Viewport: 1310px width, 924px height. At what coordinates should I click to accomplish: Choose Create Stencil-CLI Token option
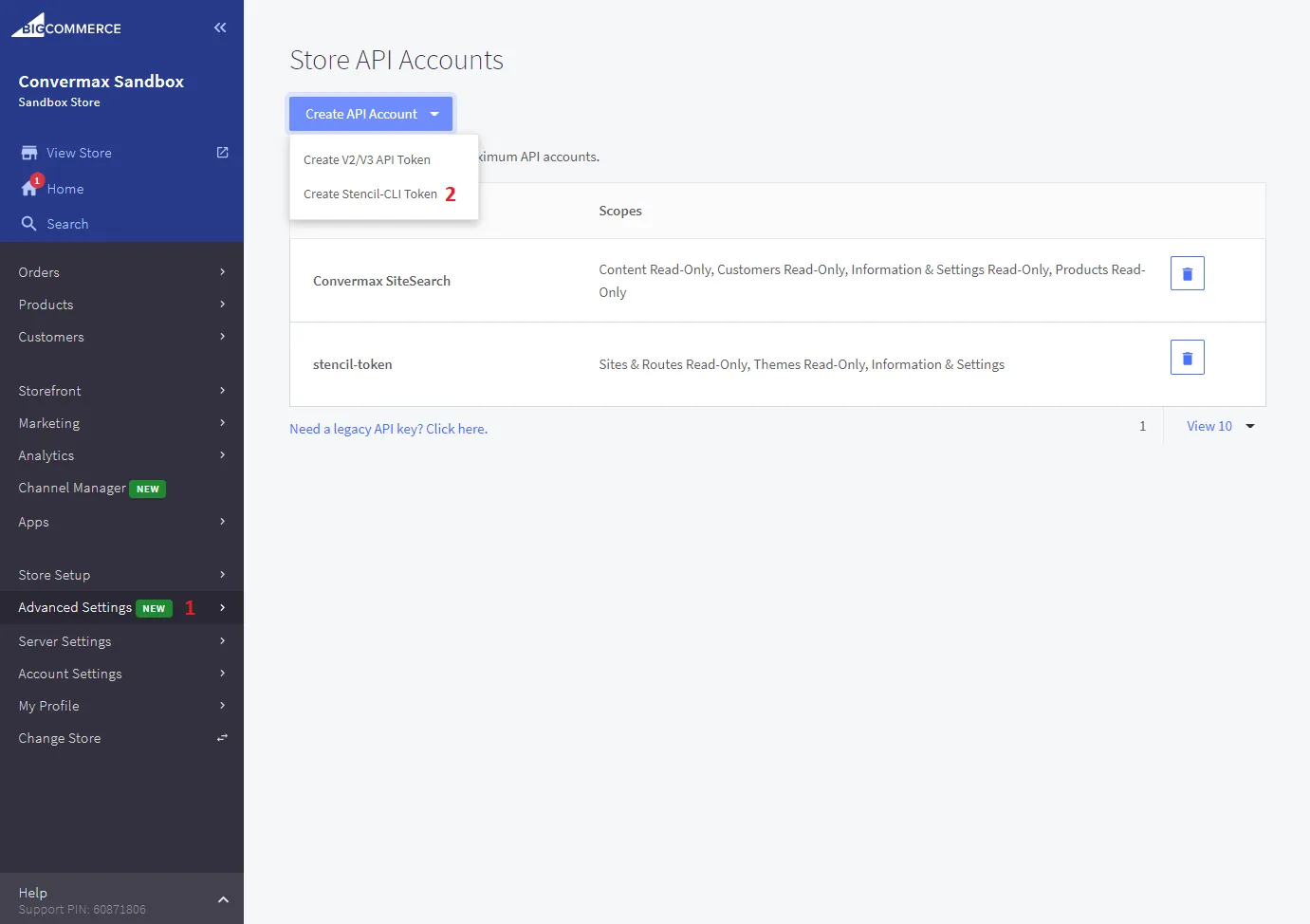pyautogui.click(x=370, y=194)
